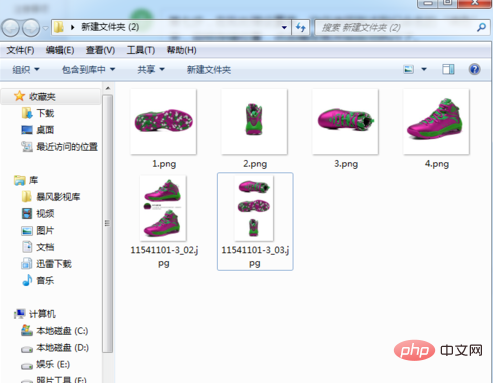Open the 帮助(H) menu
The height and width of the screenshot is (383, 493).
point(181,50)
